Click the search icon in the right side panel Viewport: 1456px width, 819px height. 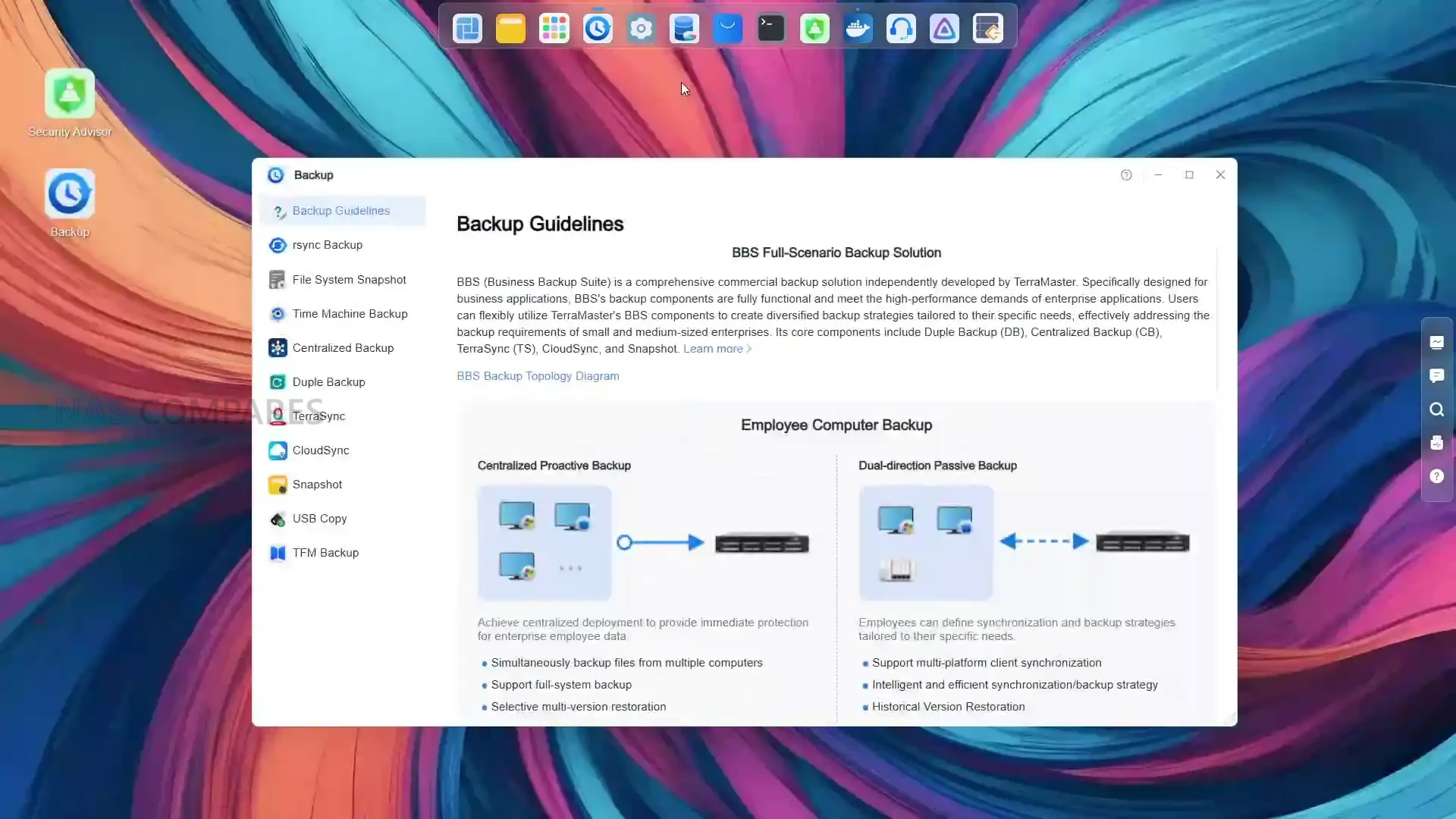tap(1436, 409)
